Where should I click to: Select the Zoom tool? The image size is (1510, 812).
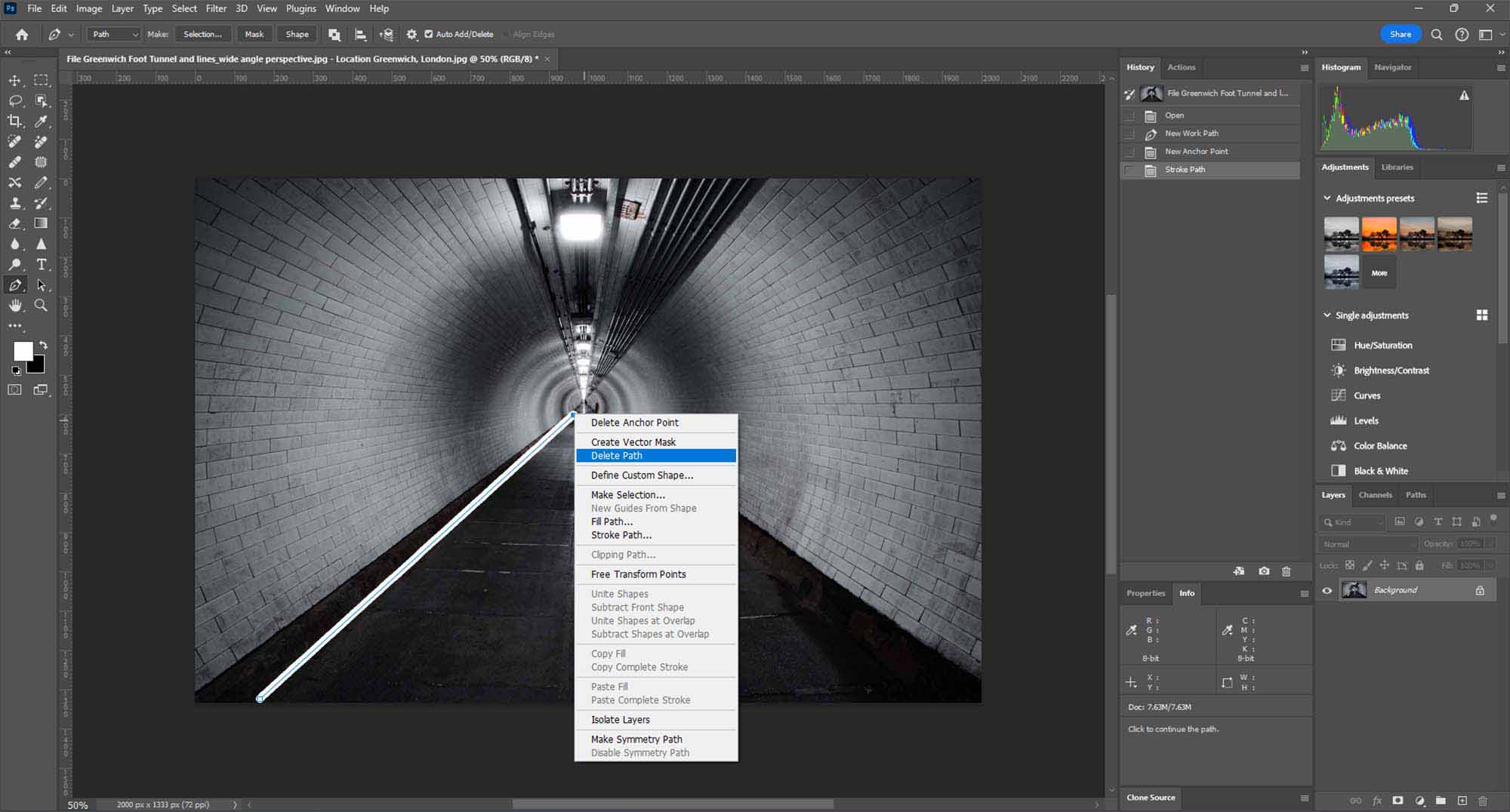(42, 306)
